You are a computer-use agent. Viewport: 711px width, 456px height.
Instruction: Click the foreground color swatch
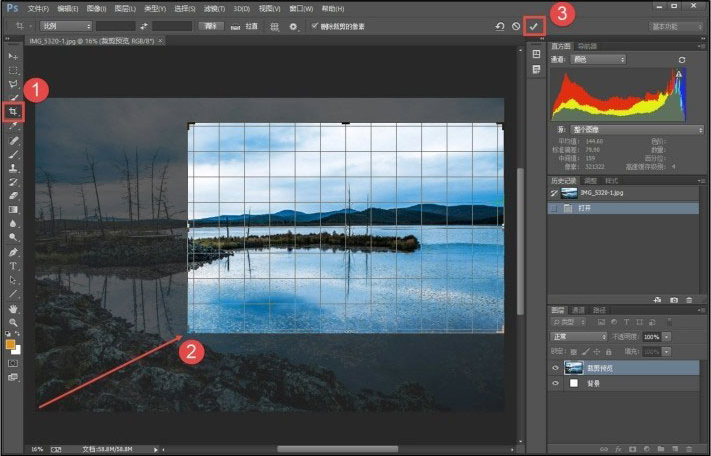point(10,344)
